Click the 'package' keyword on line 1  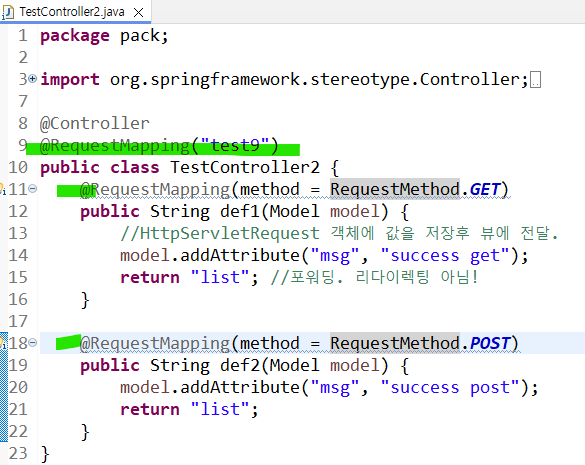tap(75, 36)
